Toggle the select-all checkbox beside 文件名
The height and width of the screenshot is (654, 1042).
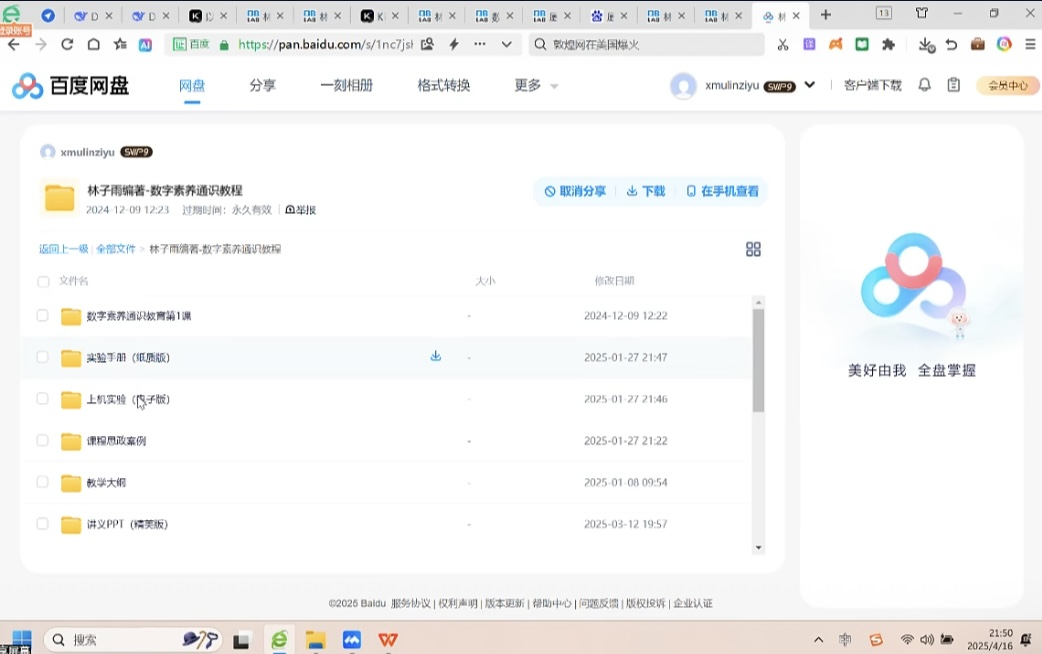tap(43, 281)
